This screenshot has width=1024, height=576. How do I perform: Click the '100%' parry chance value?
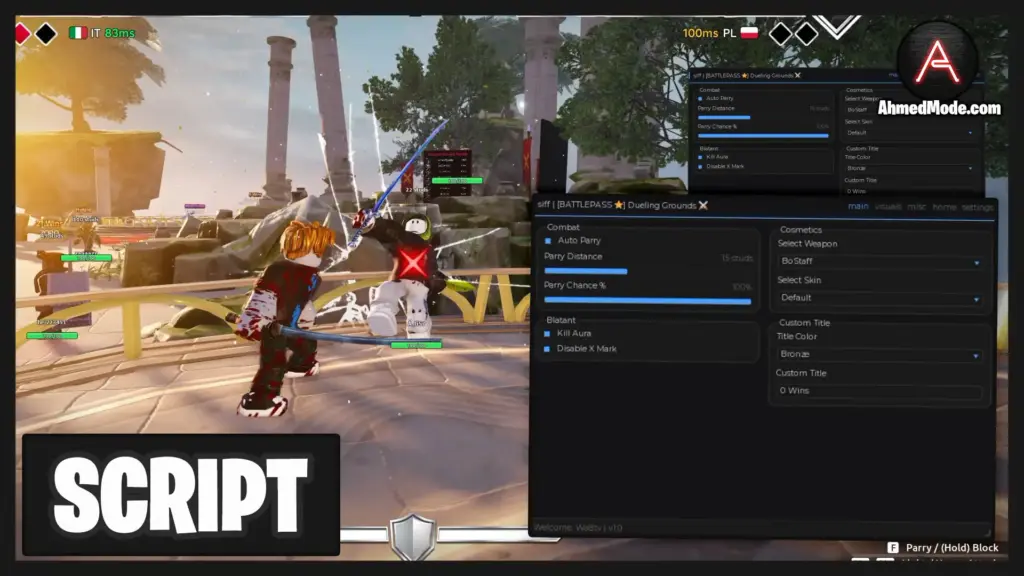pos(742,287)
